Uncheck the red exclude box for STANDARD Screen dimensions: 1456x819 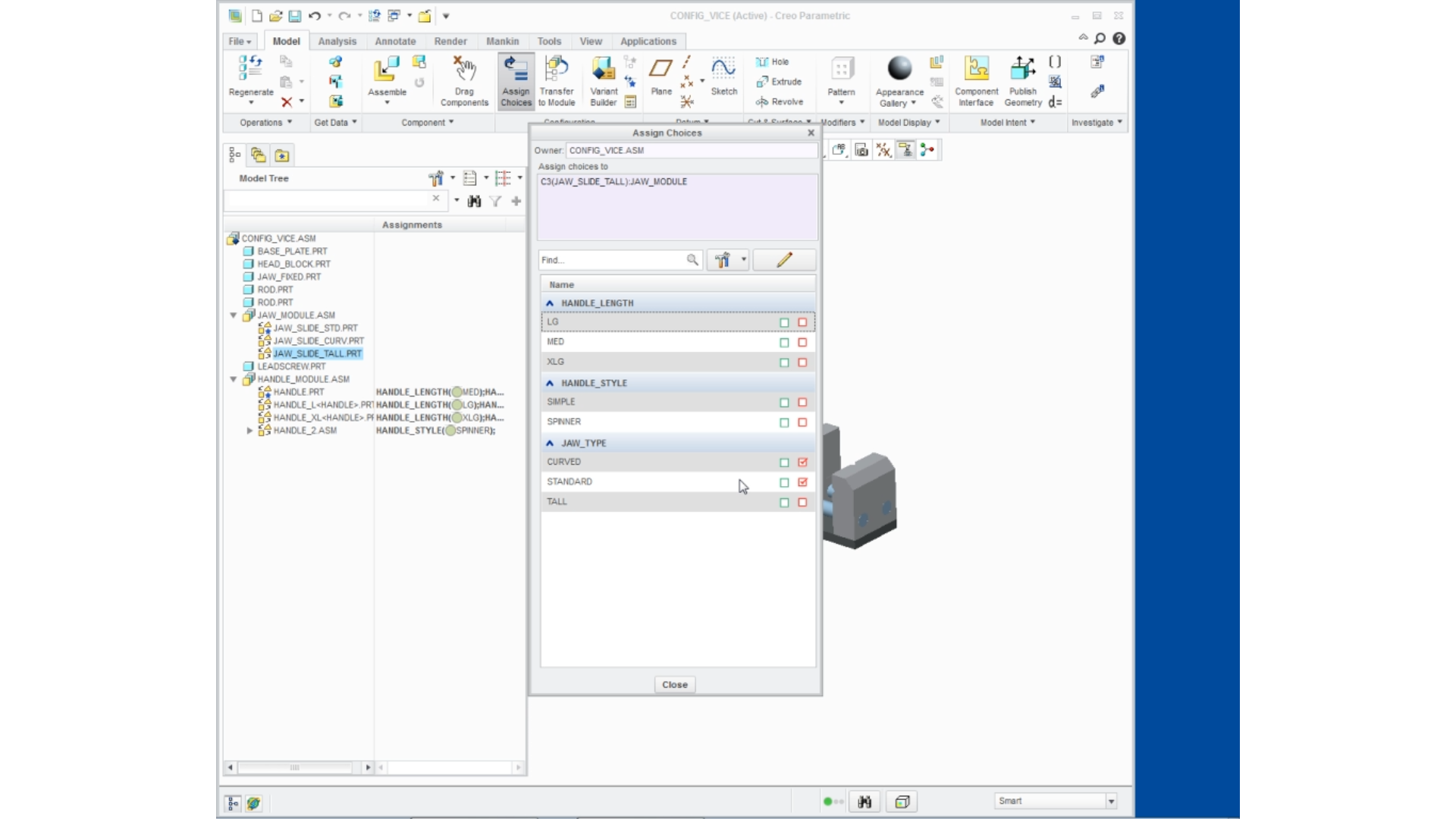point(802,482)
